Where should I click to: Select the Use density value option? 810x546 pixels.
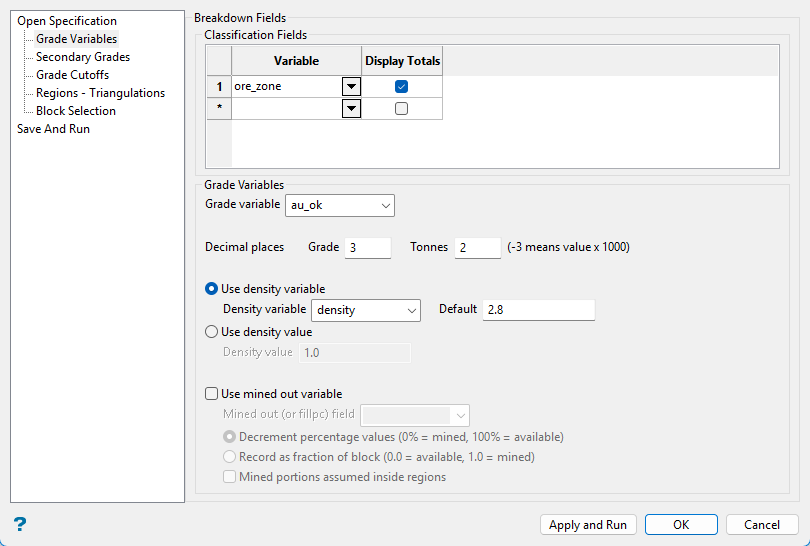tap(211, 332)
